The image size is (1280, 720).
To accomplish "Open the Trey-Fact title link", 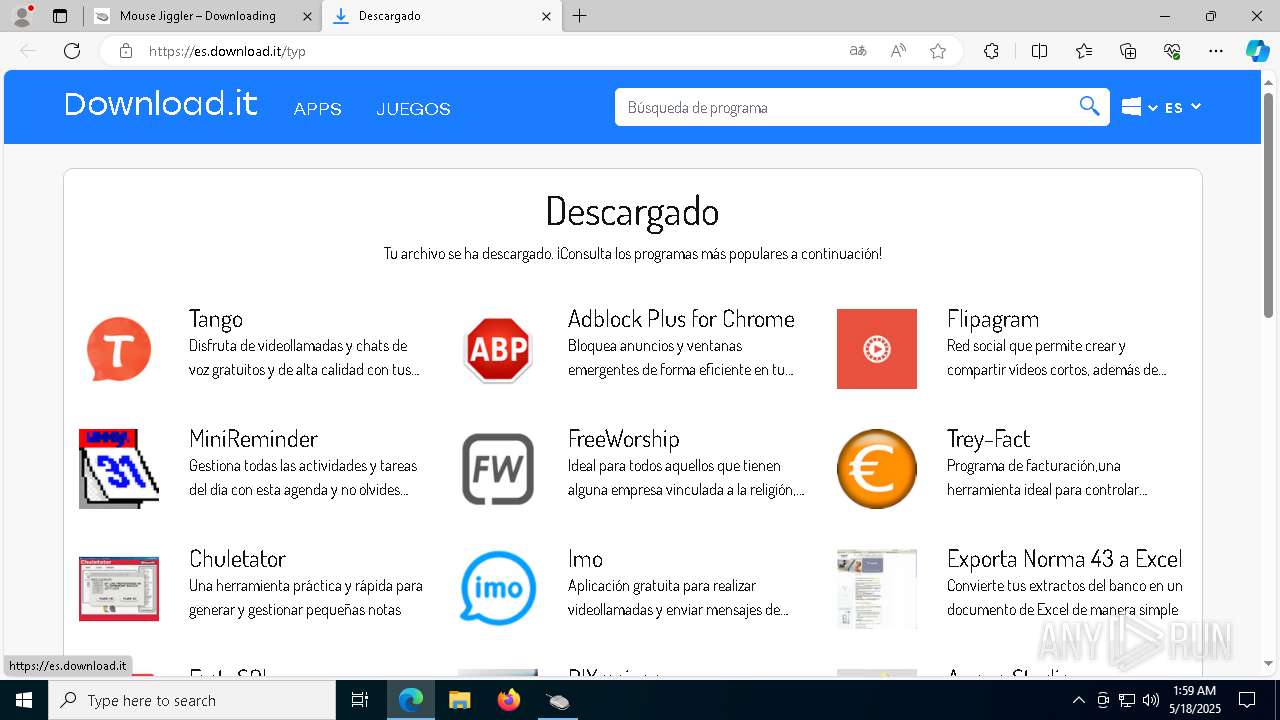I will click(x=988, y=439).
